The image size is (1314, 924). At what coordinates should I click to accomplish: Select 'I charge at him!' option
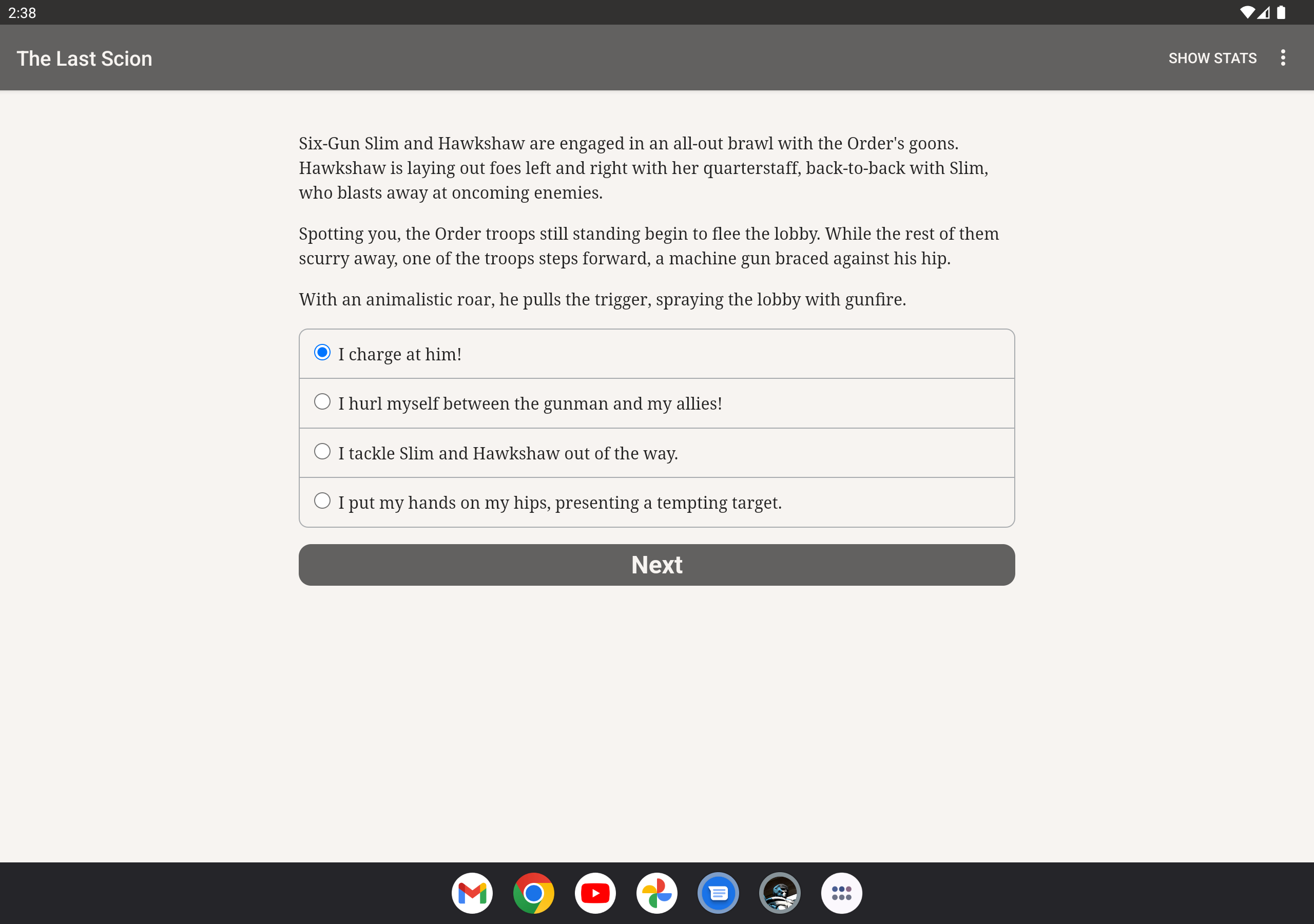point(322,353)
